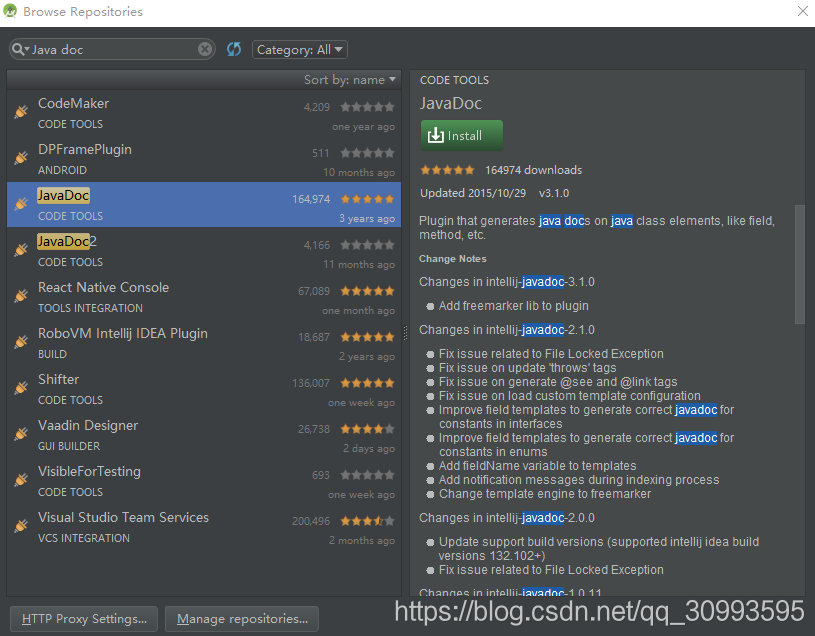The height and width of the screenshot is (636, 815).
Task: Click Changes in intellij-javadoc-2.1.0 line
Action: (x=507, y=330)
